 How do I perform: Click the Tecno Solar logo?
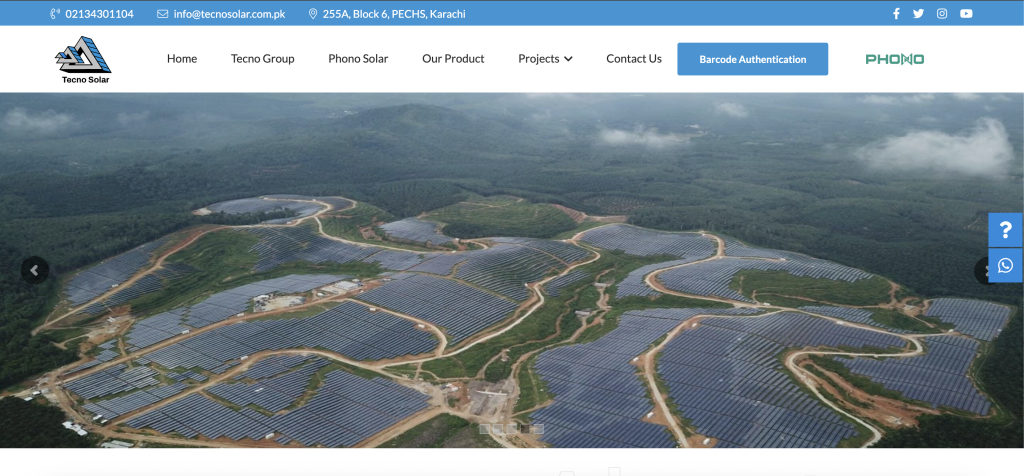click(x=83, y=60)
